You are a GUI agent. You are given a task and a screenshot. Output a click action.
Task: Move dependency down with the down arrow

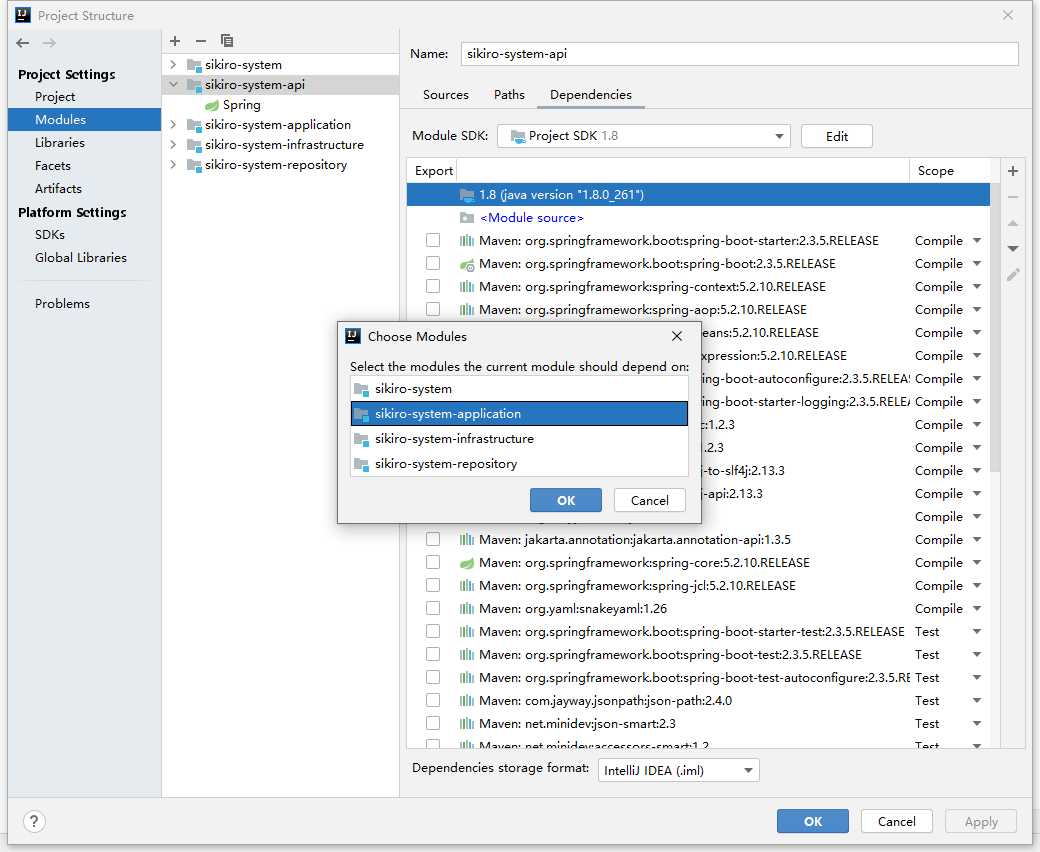pyautogui.click(x=1013, y=249)
